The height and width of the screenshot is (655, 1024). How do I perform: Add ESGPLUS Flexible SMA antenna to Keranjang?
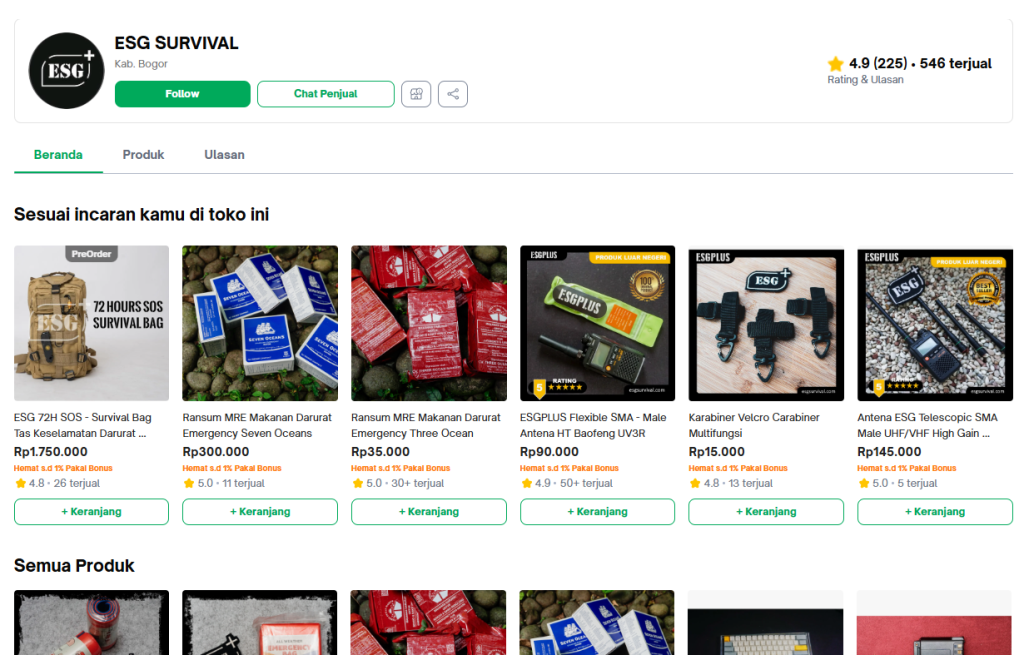597,511
